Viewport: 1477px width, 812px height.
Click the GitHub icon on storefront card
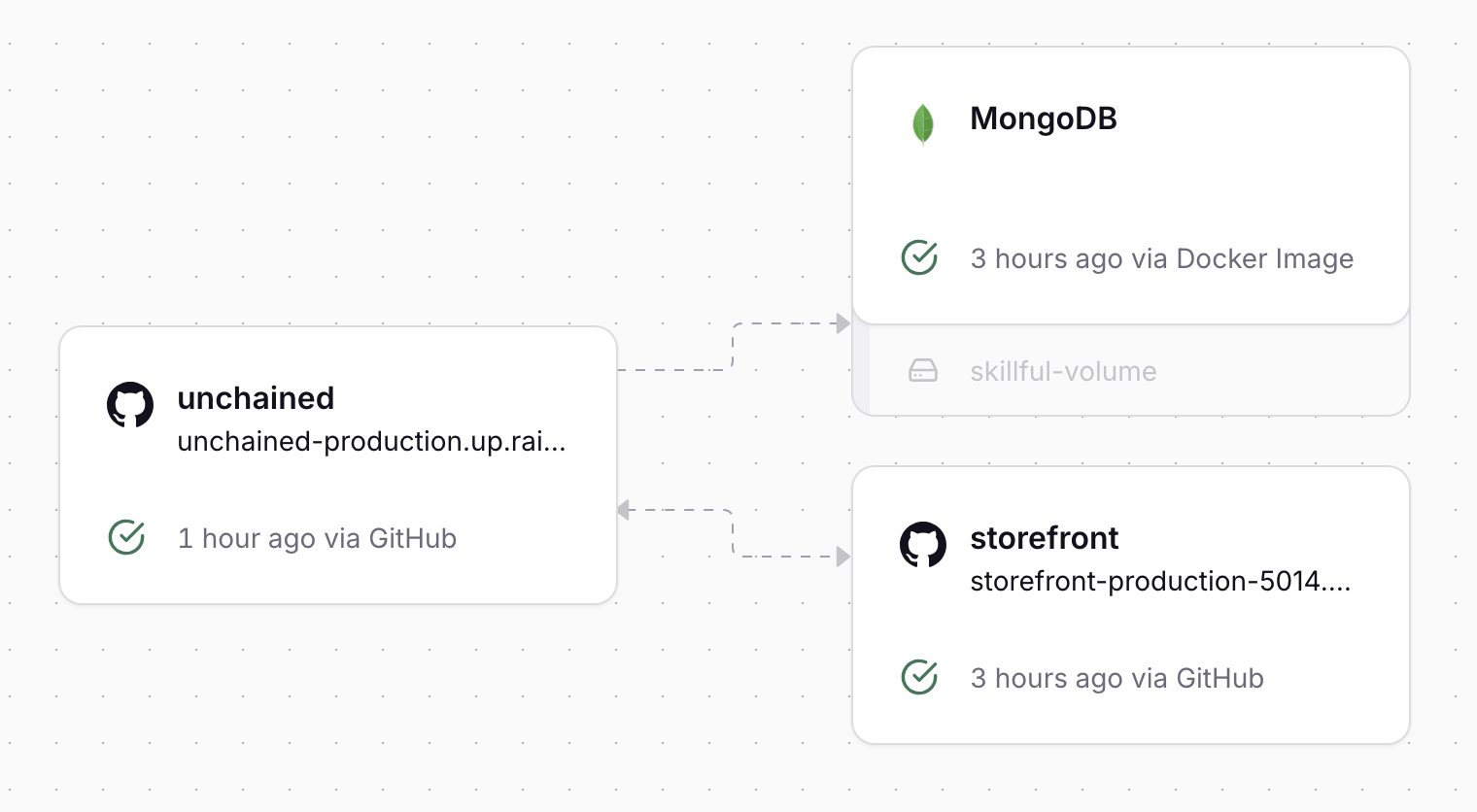pos(923,544)
